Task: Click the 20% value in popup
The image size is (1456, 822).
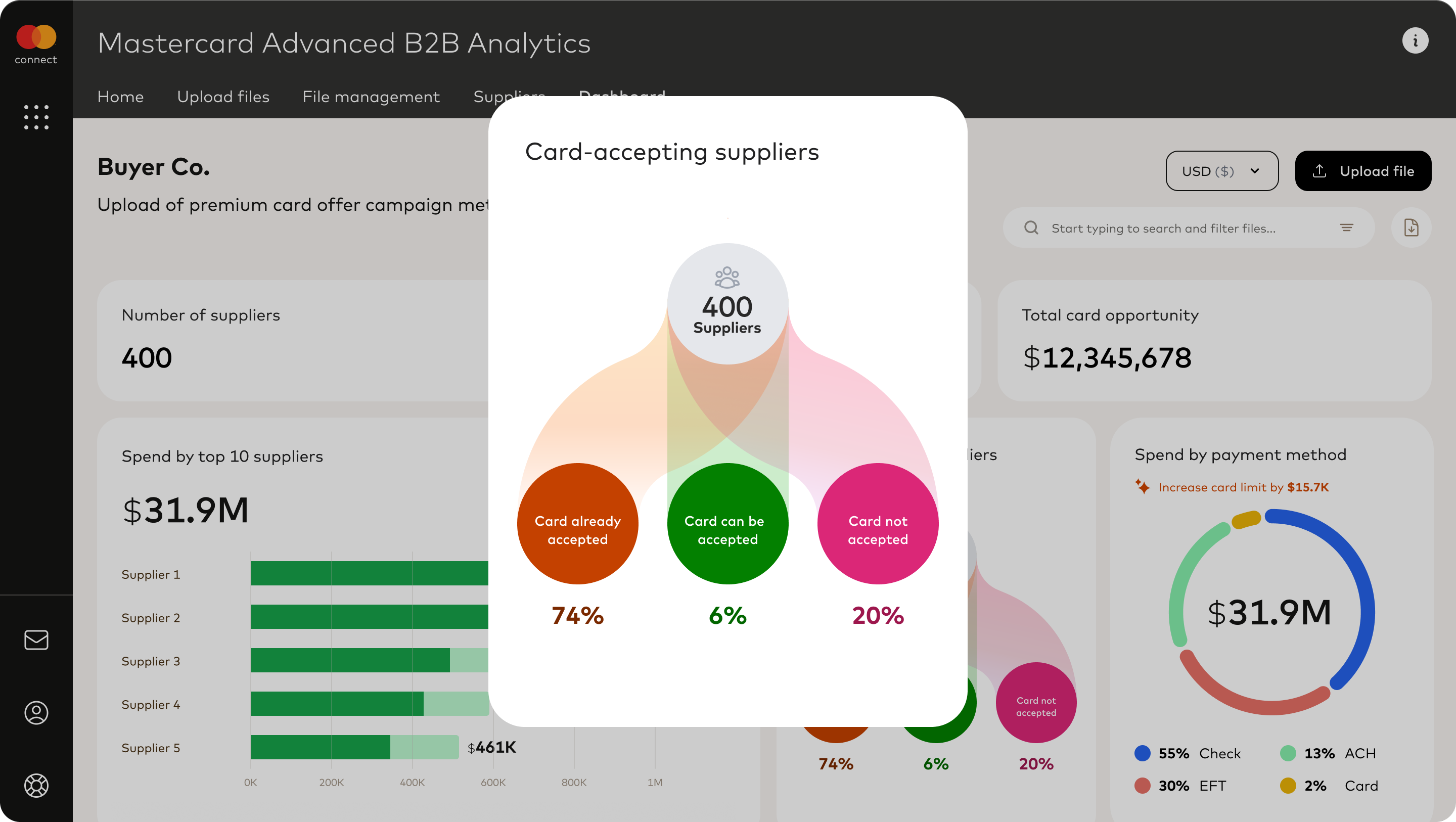Action: [878, 615]
